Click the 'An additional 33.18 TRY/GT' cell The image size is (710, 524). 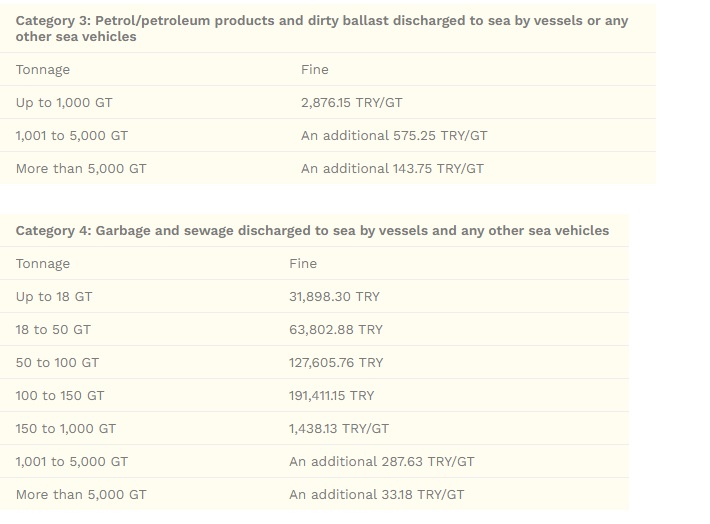(376, 494)
